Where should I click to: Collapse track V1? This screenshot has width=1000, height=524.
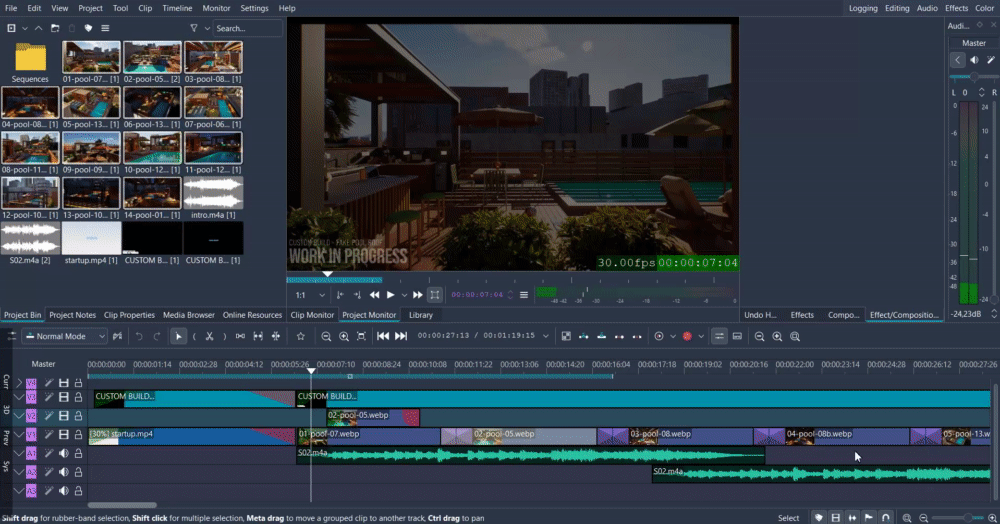[18, 434]
